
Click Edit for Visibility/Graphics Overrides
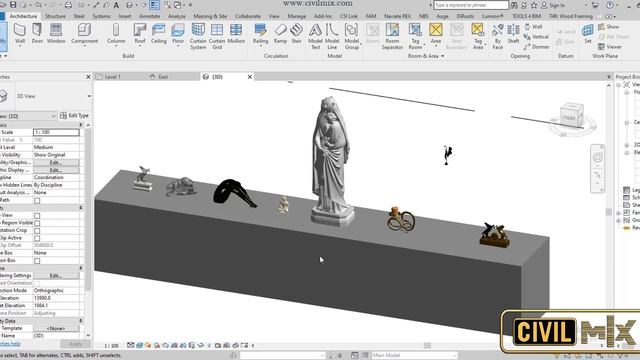(x=56, y=162)
